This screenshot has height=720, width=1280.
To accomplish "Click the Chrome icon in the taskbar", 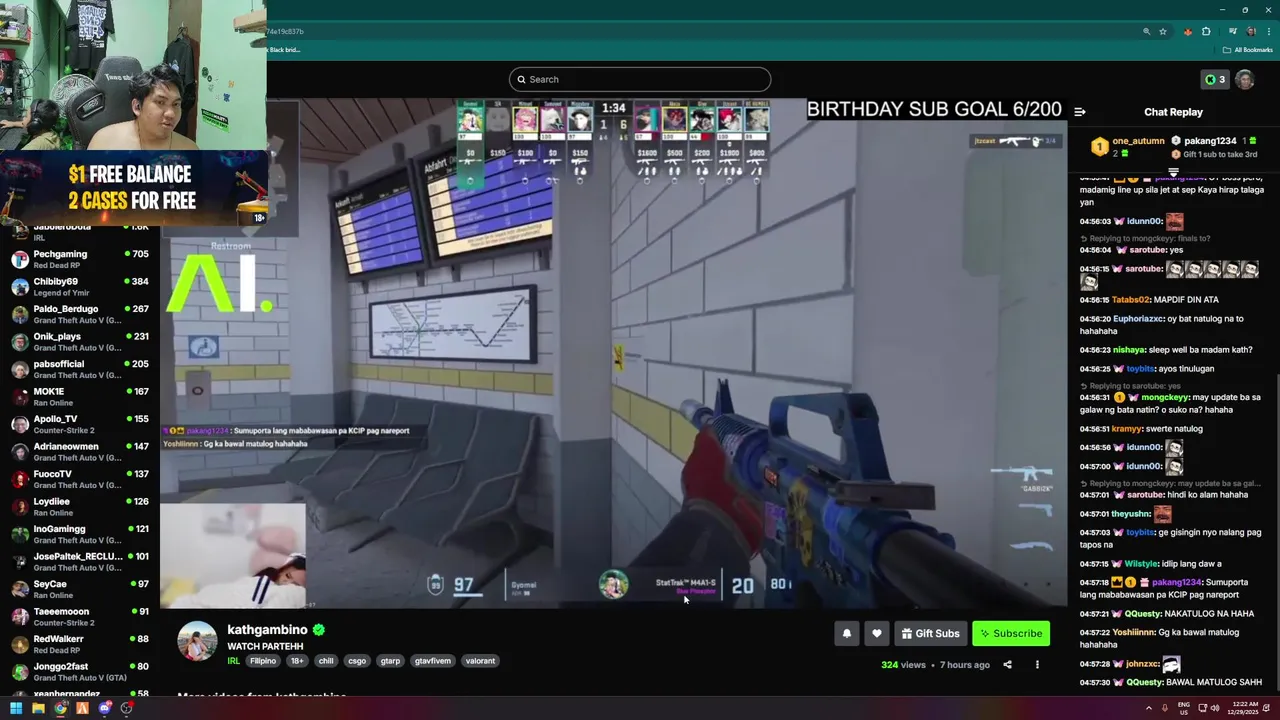I will (x=60, y=708).
